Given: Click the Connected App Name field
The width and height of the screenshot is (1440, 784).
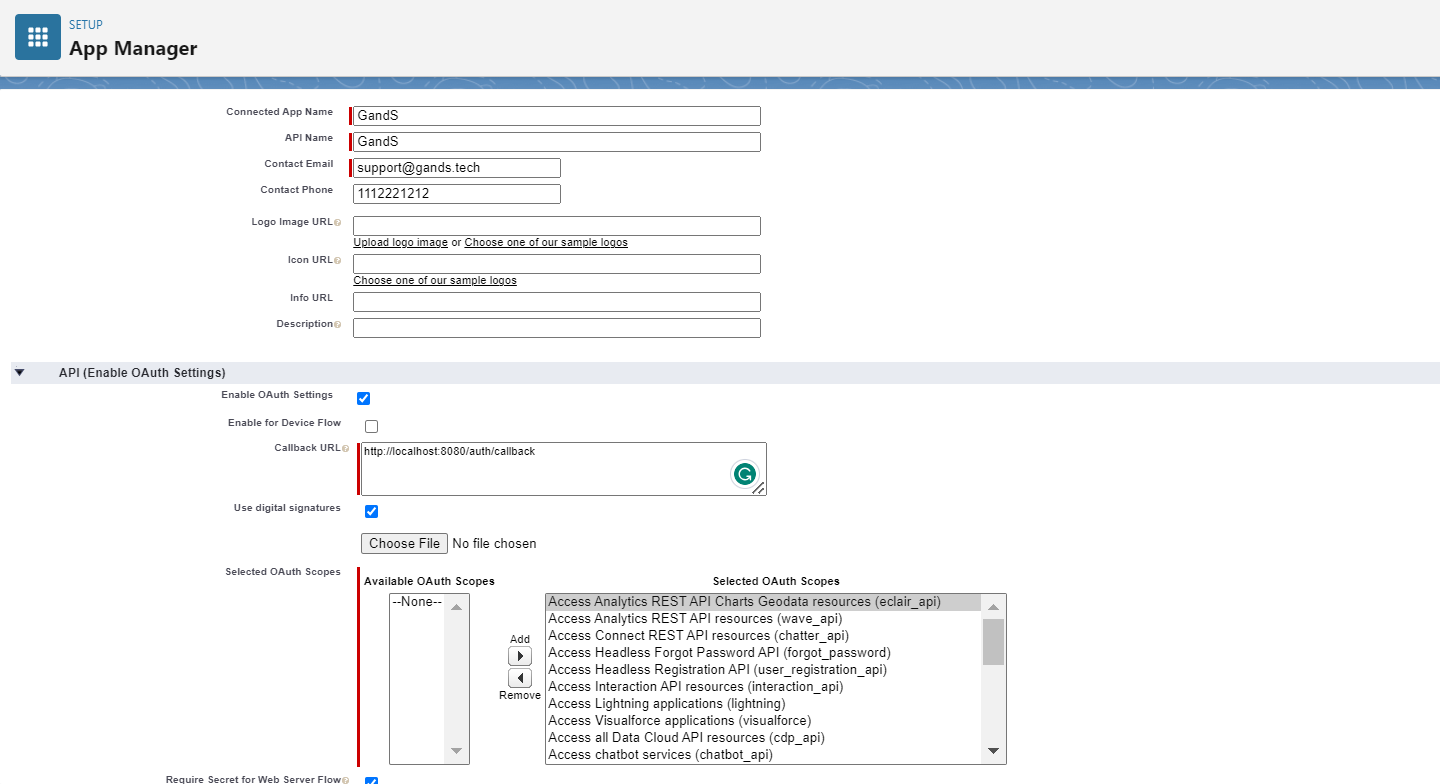Looking at the screenshot, I should click(557, 116).
